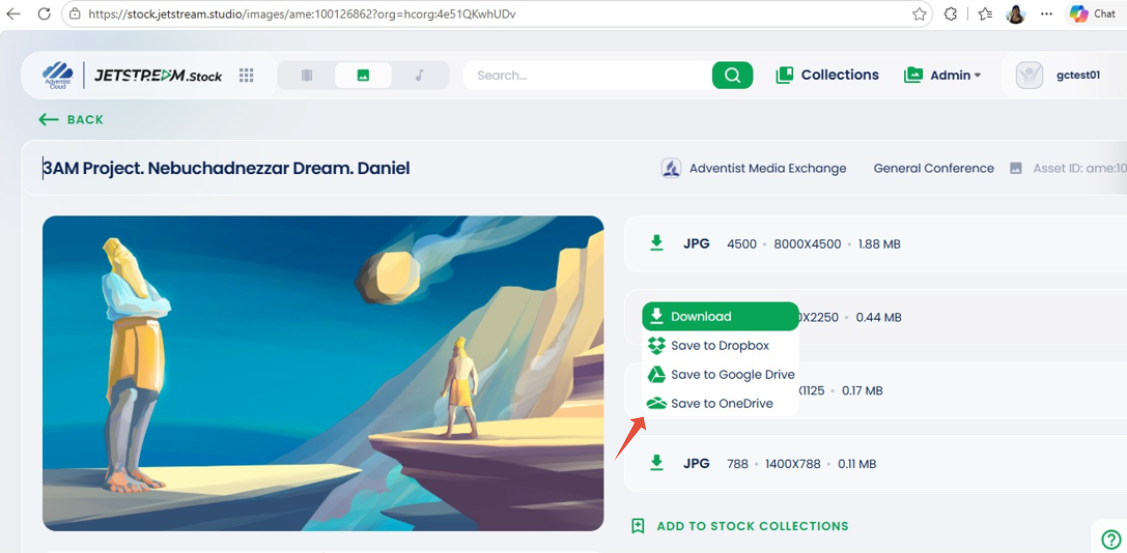Viewport: 1127px width, 553px height.
Task: Focus the Search input field
Action: (x=588, y=75)
